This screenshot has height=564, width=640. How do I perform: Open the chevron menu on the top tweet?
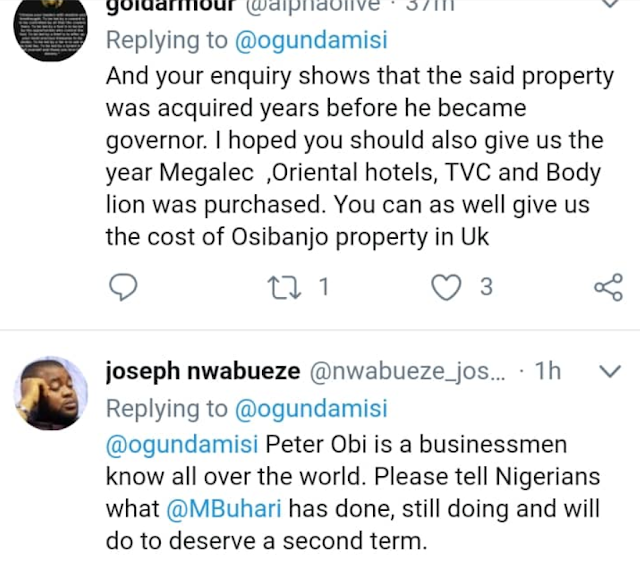click(x=608, y=8)
